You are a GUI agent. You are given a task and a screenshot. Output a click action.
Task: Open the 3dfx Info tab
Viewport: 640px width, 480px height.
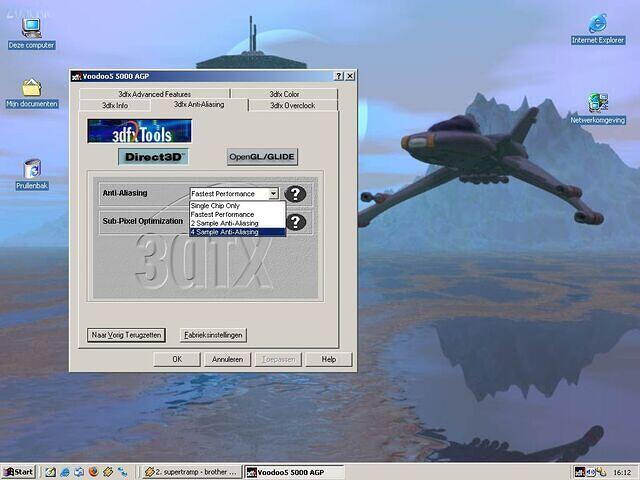pyautogui.click(x=115, y=105)
